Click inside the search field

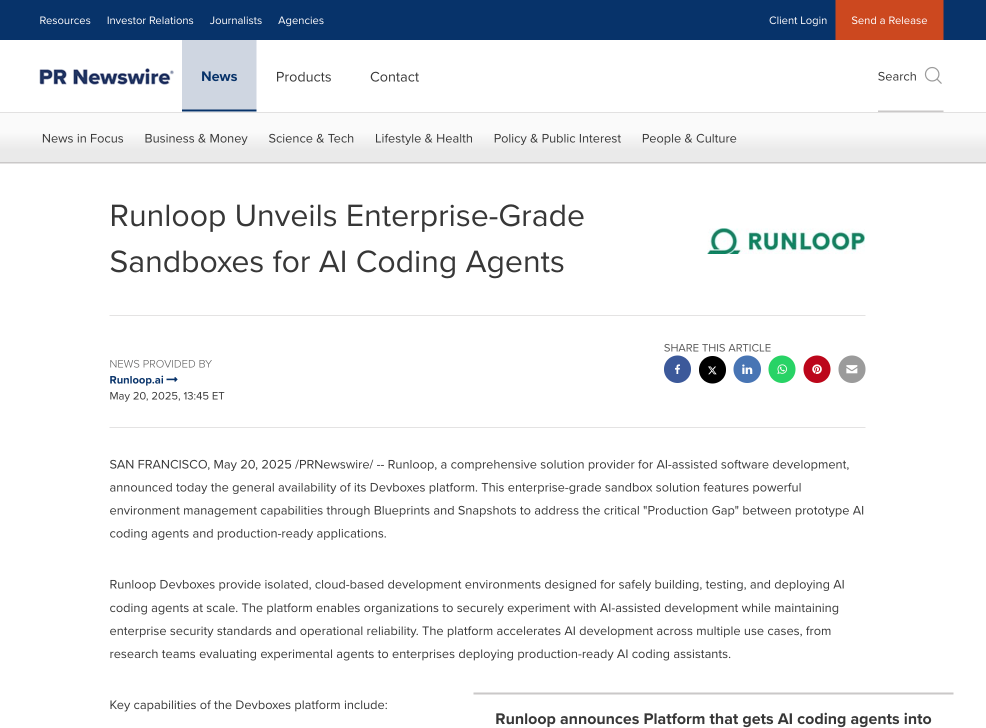tap(898, 76)
